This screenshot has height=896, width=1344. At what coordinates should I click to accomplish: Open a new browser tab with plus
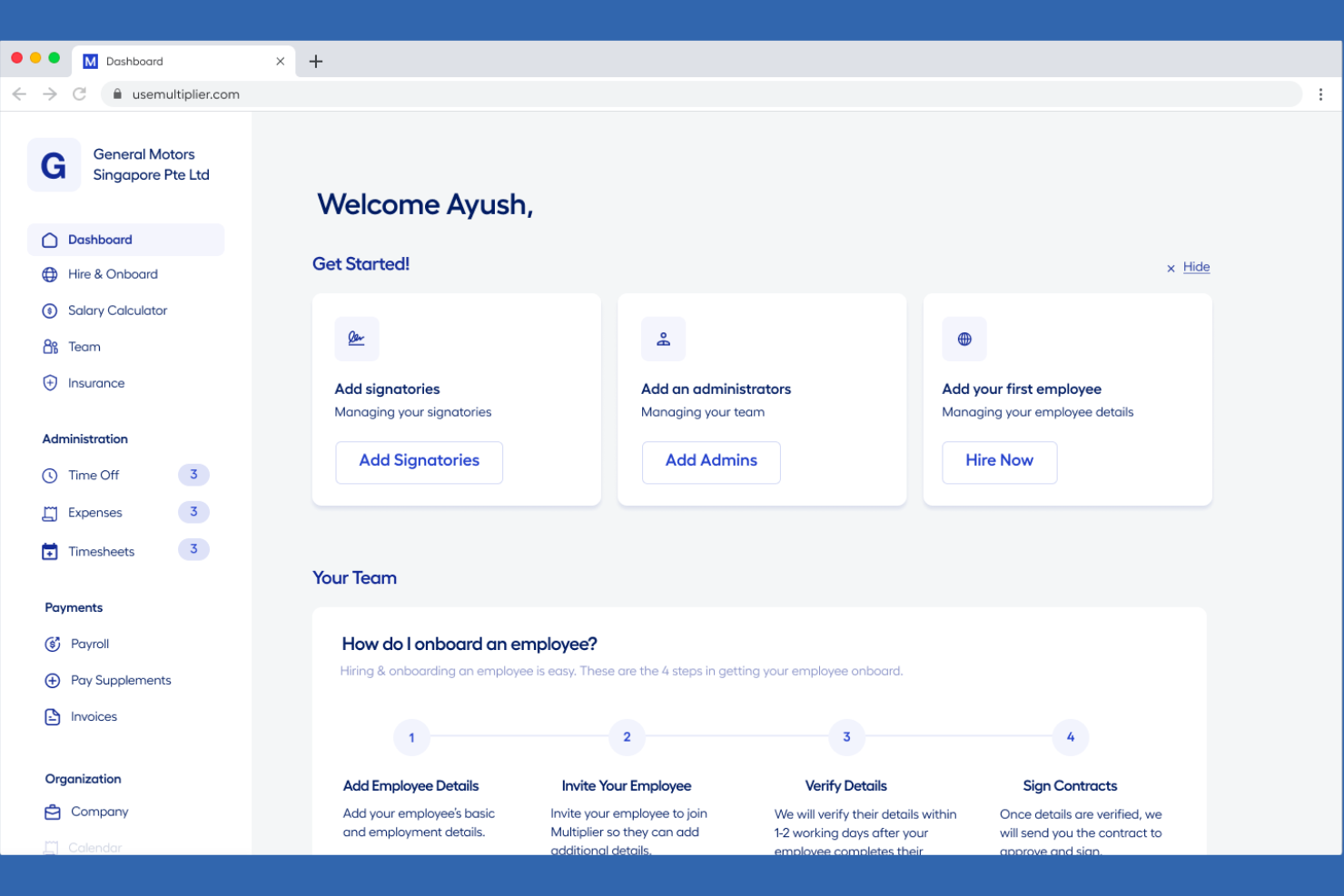316,62
